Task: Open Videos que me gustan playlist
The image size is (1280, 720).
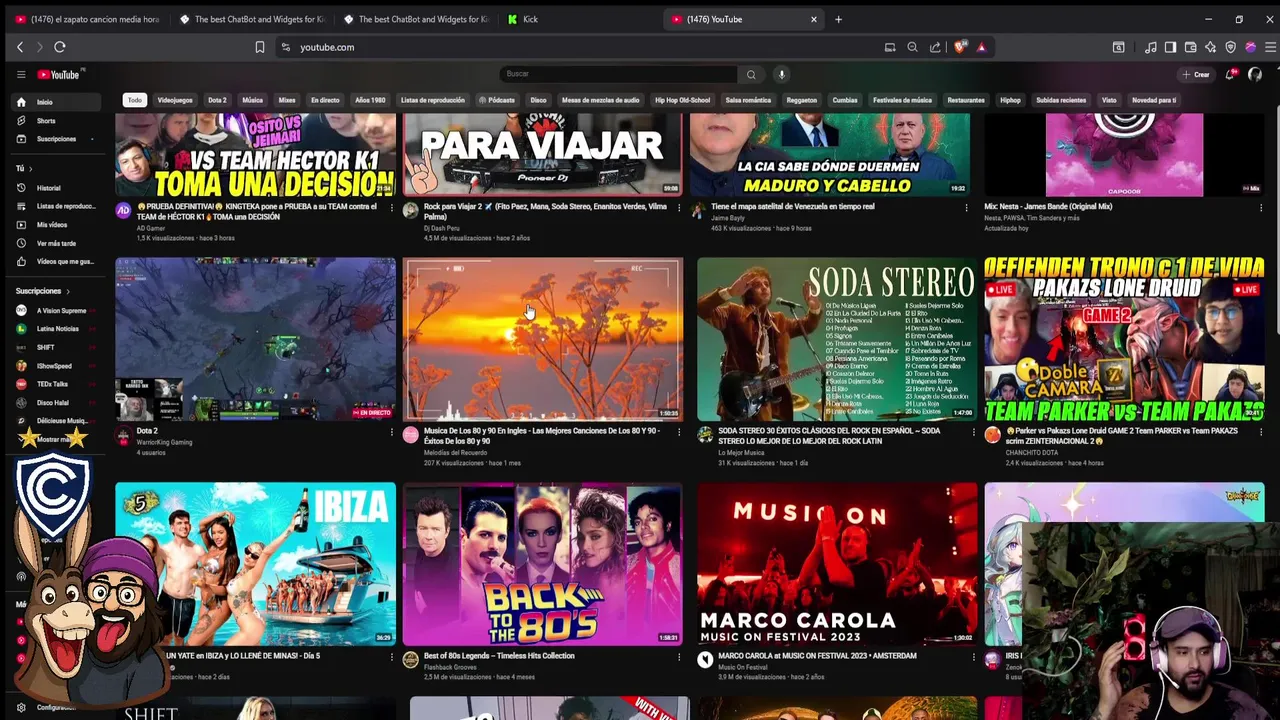Action: [x=57, y=261]
